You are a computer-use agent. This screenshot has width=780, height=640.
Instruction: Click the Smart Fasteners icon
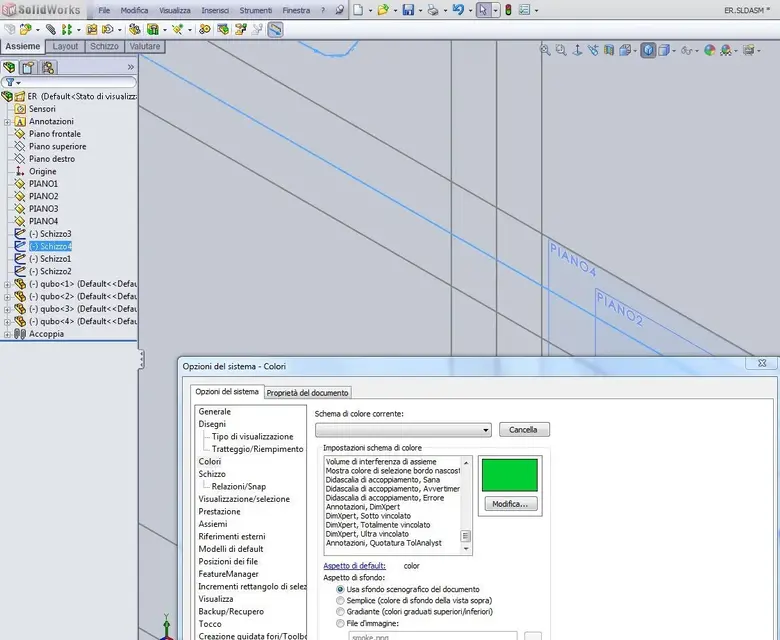(x=92, y=30)
